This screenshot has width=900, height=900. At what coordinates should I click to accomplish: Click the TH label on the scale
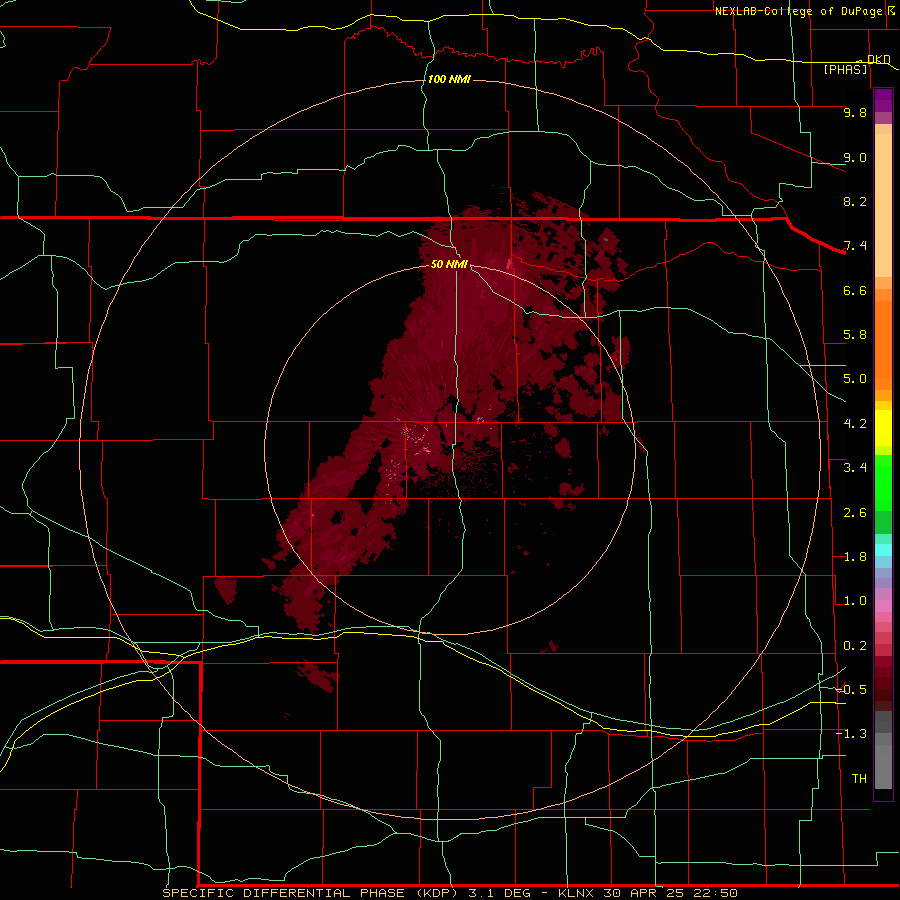859,779
